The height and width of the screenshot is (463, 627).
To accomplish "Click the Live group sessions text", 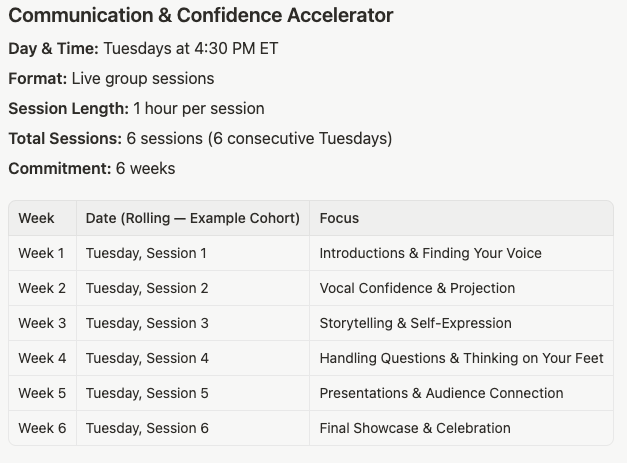I will pyautogui.click(x=143, y=79).
